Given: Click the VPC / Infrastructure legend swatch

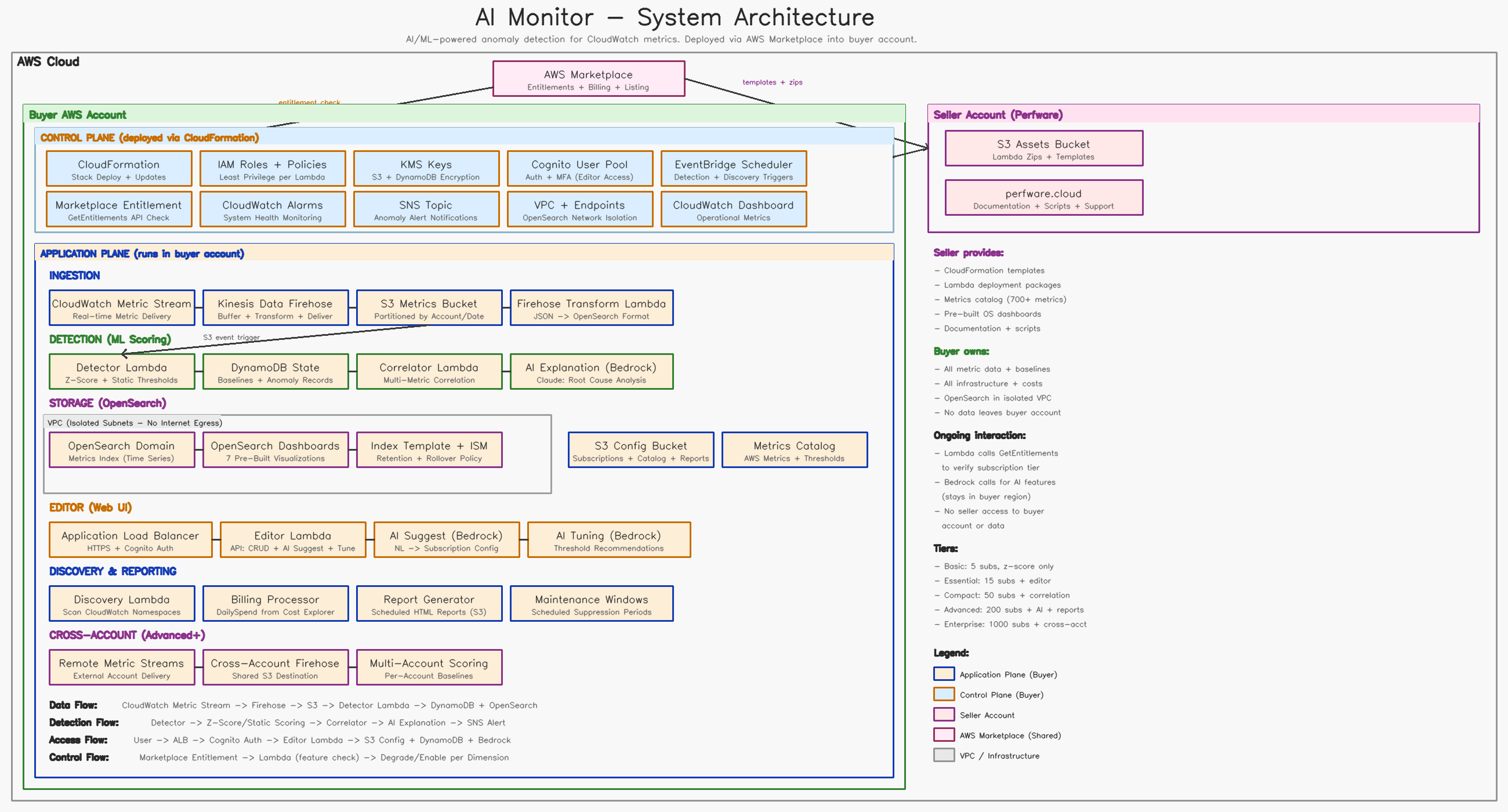Looking at the screenshot, I should click(x=944, y=755).
